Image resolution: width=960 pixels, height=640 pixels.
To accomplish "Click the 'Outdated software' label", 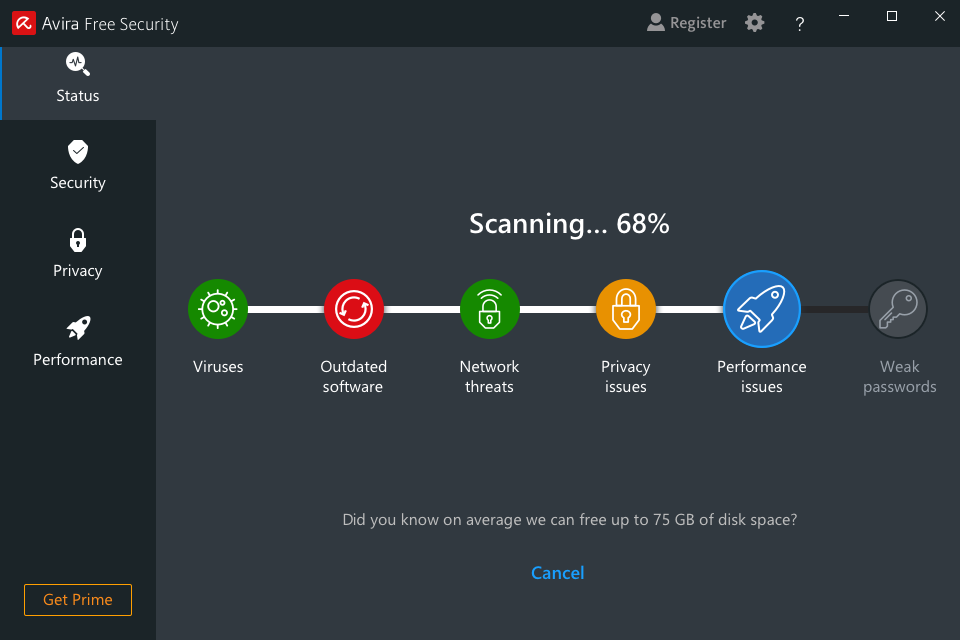I will point(353,376).
